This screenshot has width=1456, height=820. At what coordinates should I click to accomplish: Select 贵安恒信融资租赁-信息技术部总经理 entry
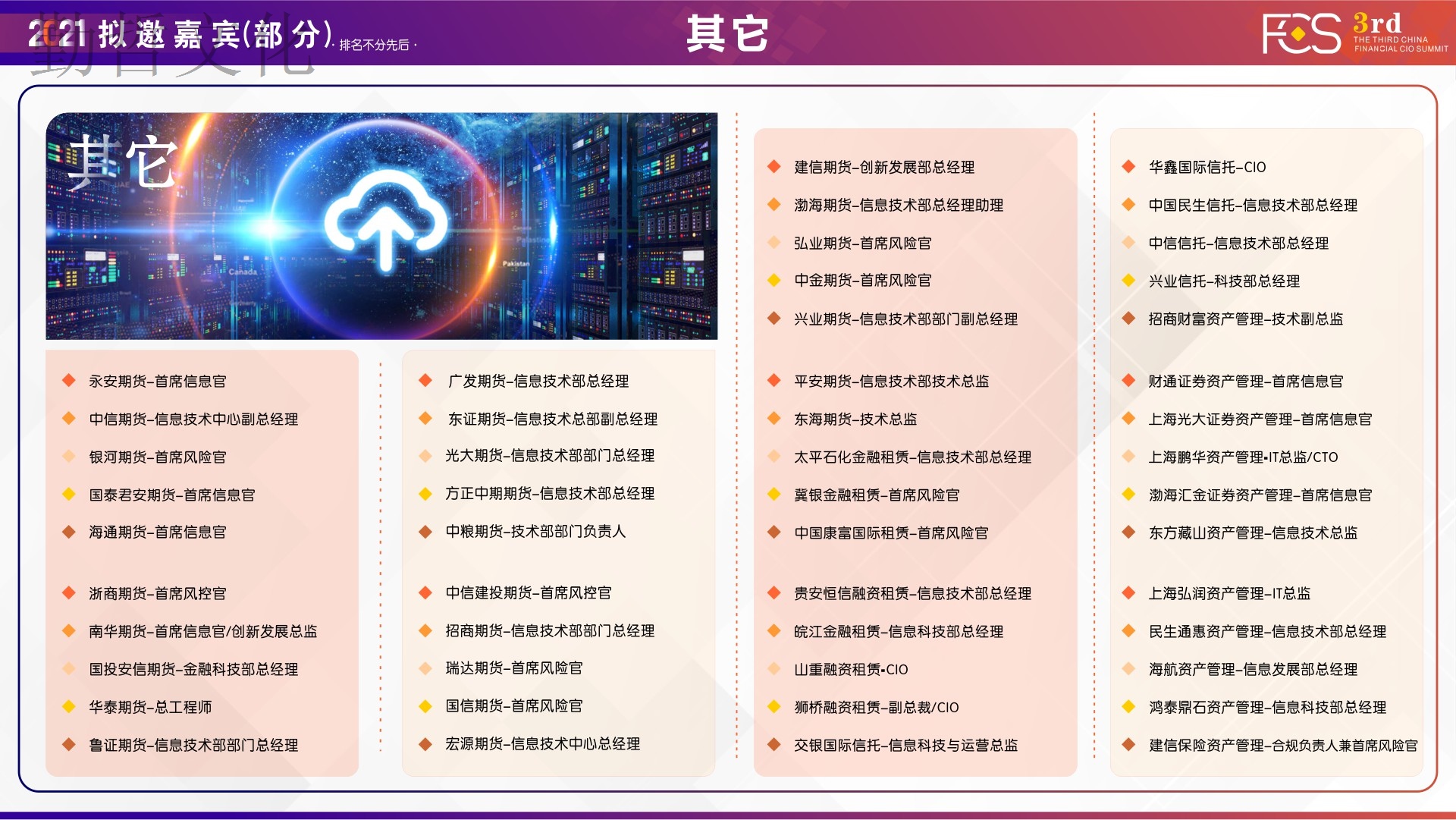coord(913,593)
